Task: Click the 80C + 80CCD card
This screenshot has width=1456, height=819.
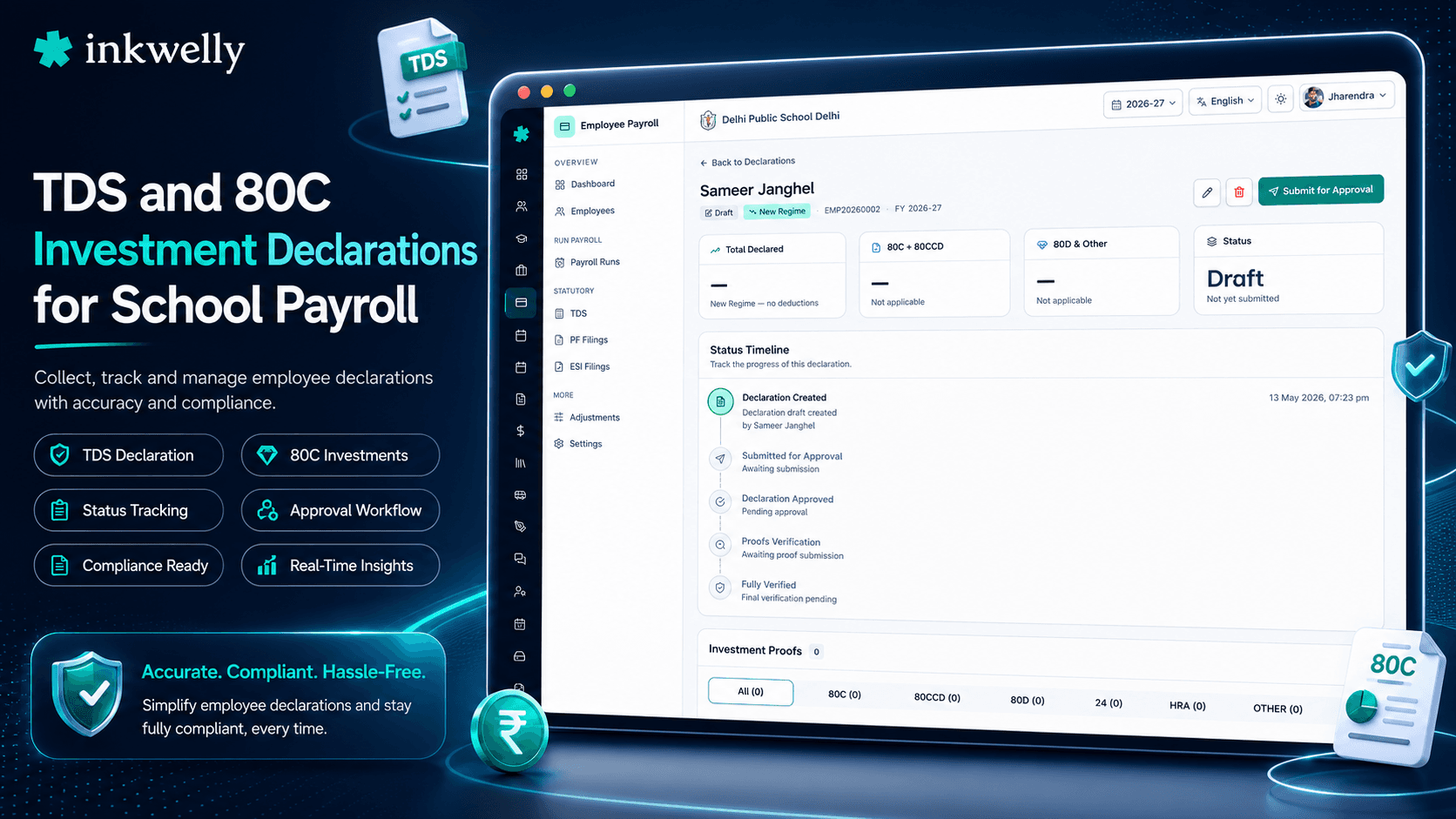Action: (934, 273)
